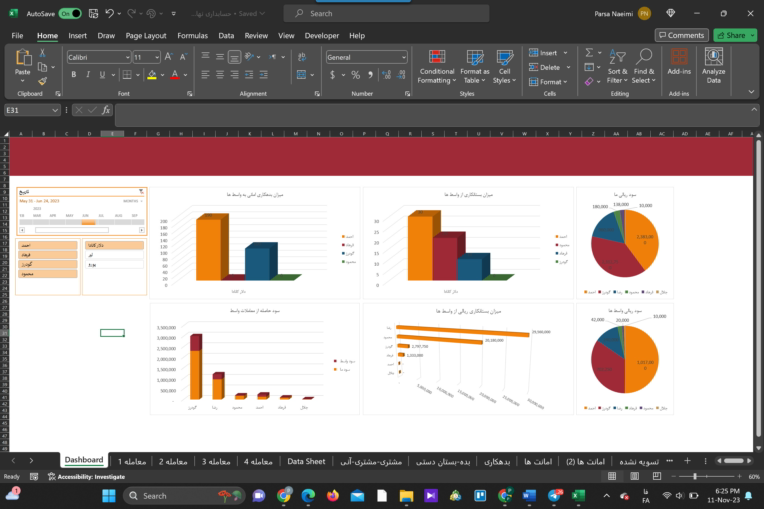The height and width of the screenshot is (509, 764).
Task: Expand the Calibri font name dropdown
Action: (126, 57)
